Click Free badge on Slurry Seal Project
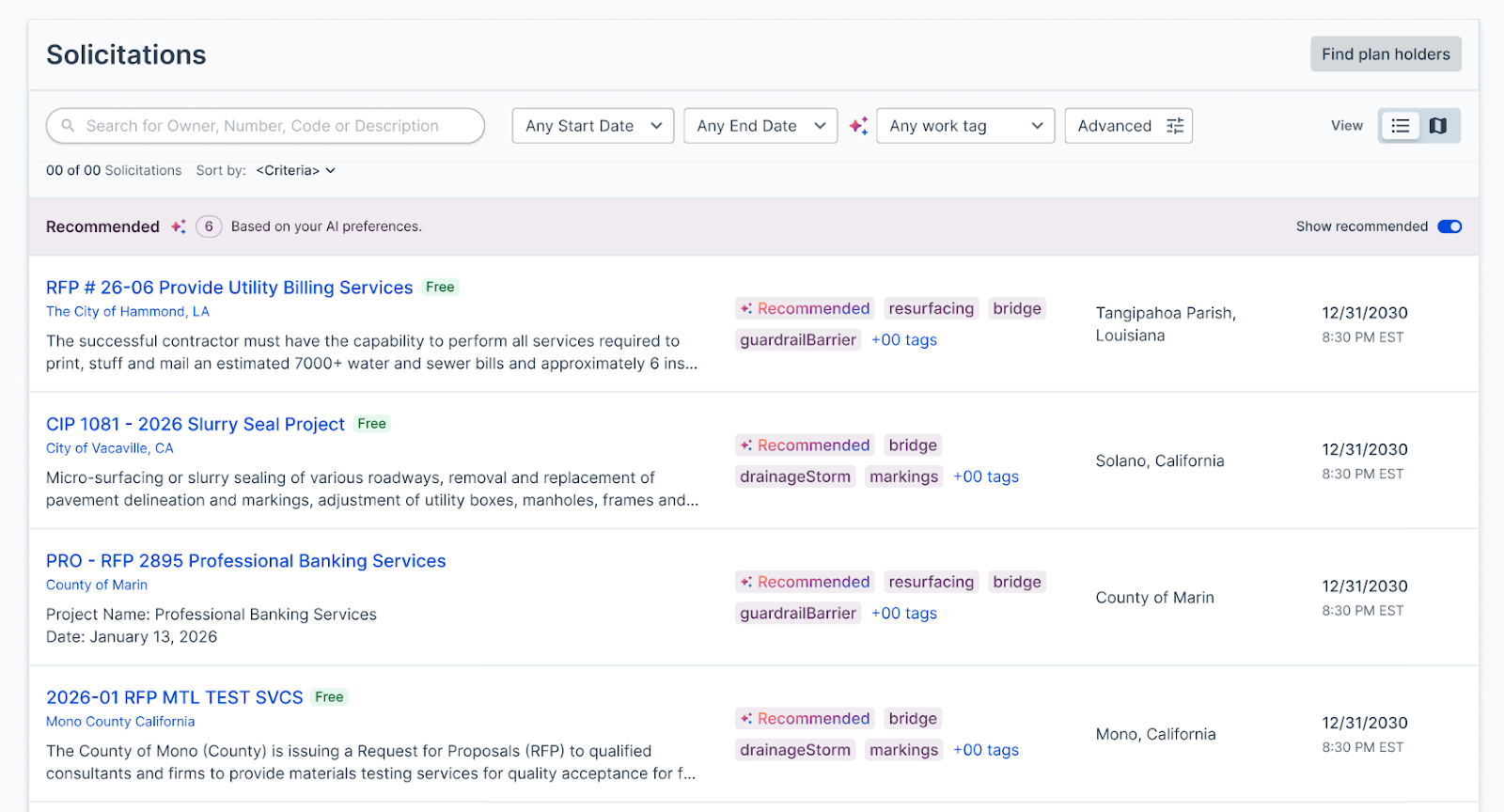 (372, 424)
